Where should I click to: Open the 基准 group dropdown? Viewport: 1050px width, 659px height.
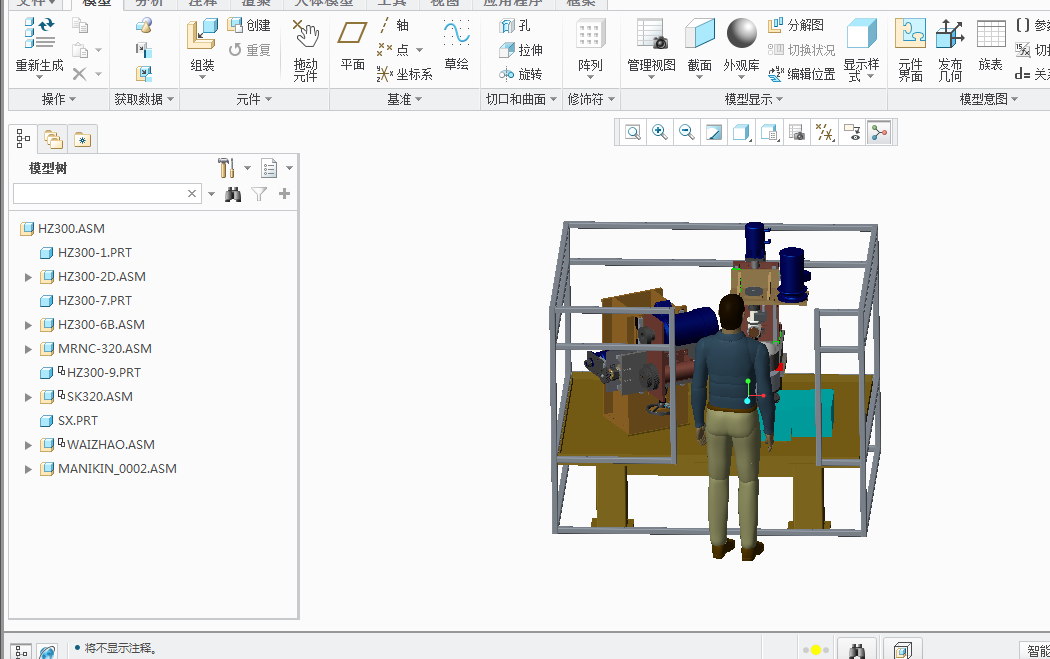pos(404,99)
